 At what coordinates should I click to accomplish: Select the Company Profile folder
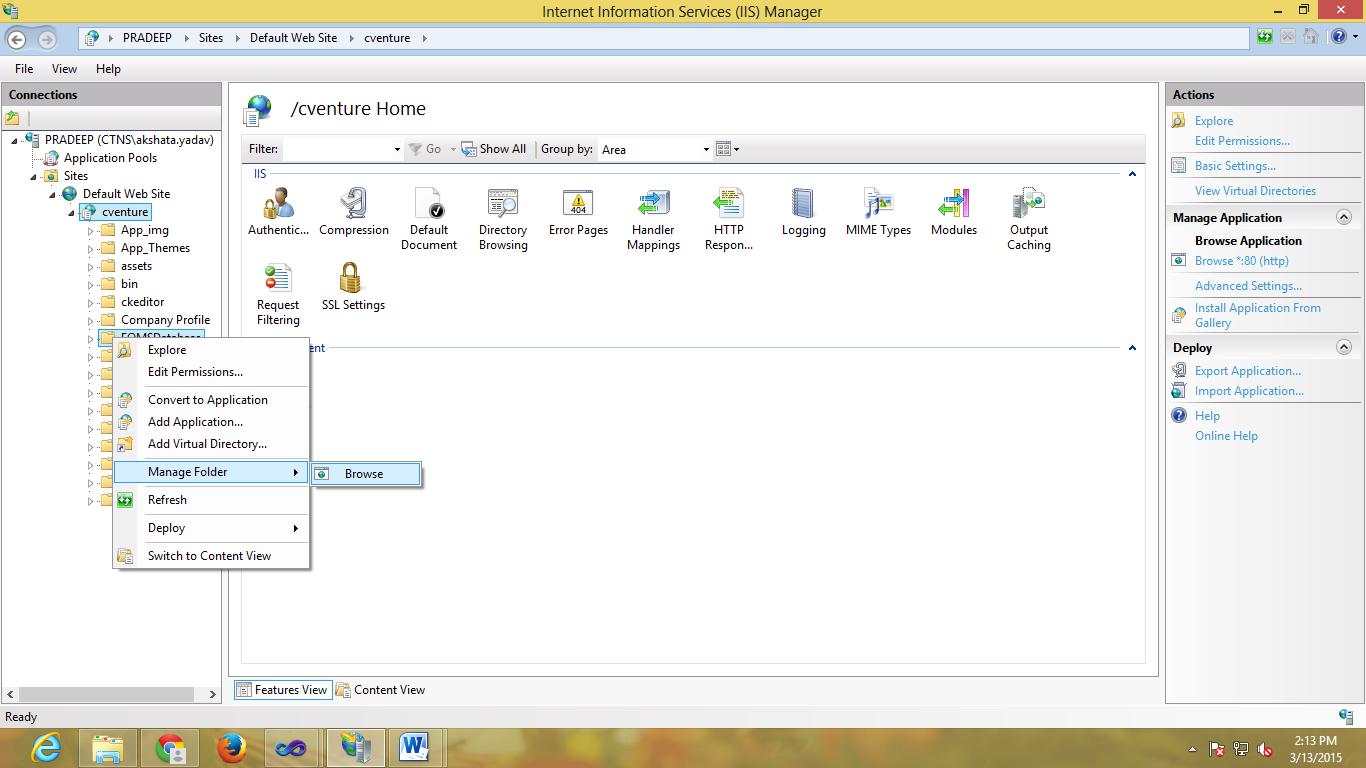165,320
